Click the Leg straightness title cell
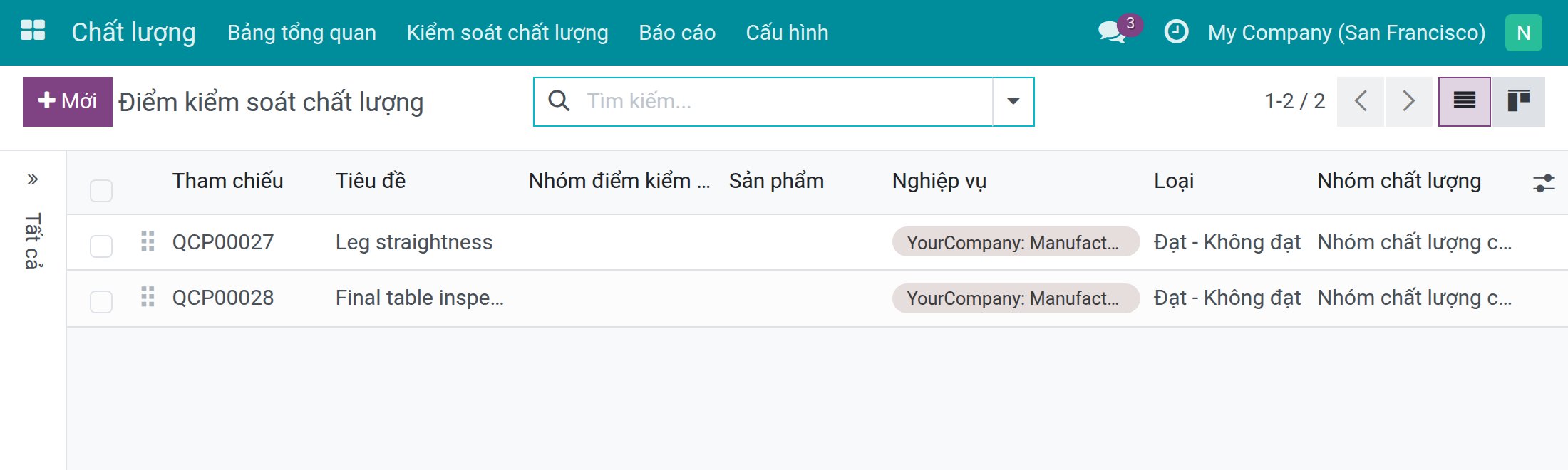Image resolution: width=1568 pixels, height=470 pixels. click(x=413, y=242)
